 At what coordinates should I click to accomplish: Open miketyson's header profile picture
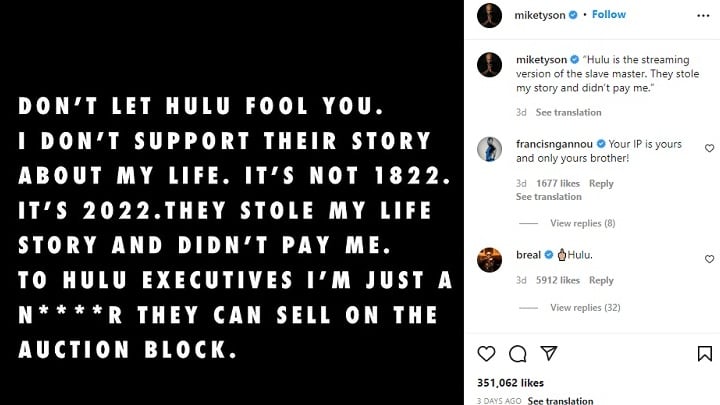[489, 16]
